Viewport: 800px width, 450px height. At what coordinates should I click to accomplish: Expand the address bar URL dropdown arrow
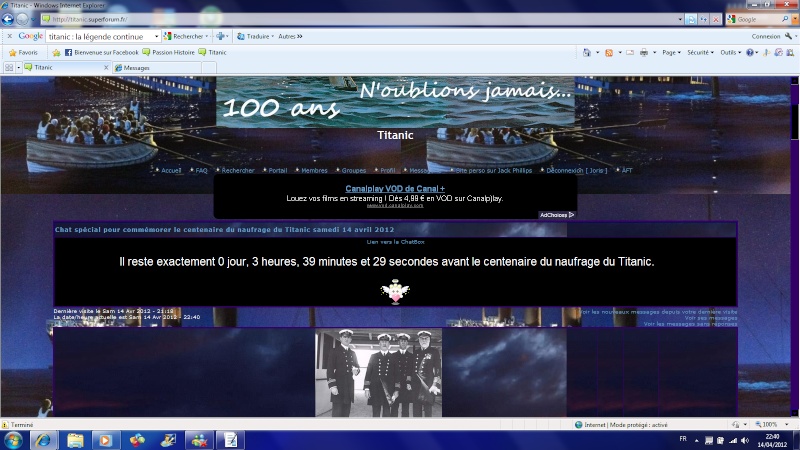(680, 19)
